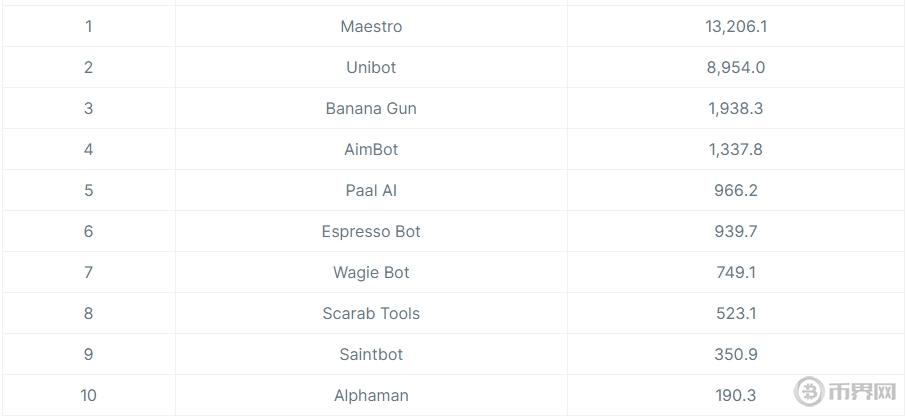Click the Saintbot table entry
The image size is (907, 419).
pos(371,355)
